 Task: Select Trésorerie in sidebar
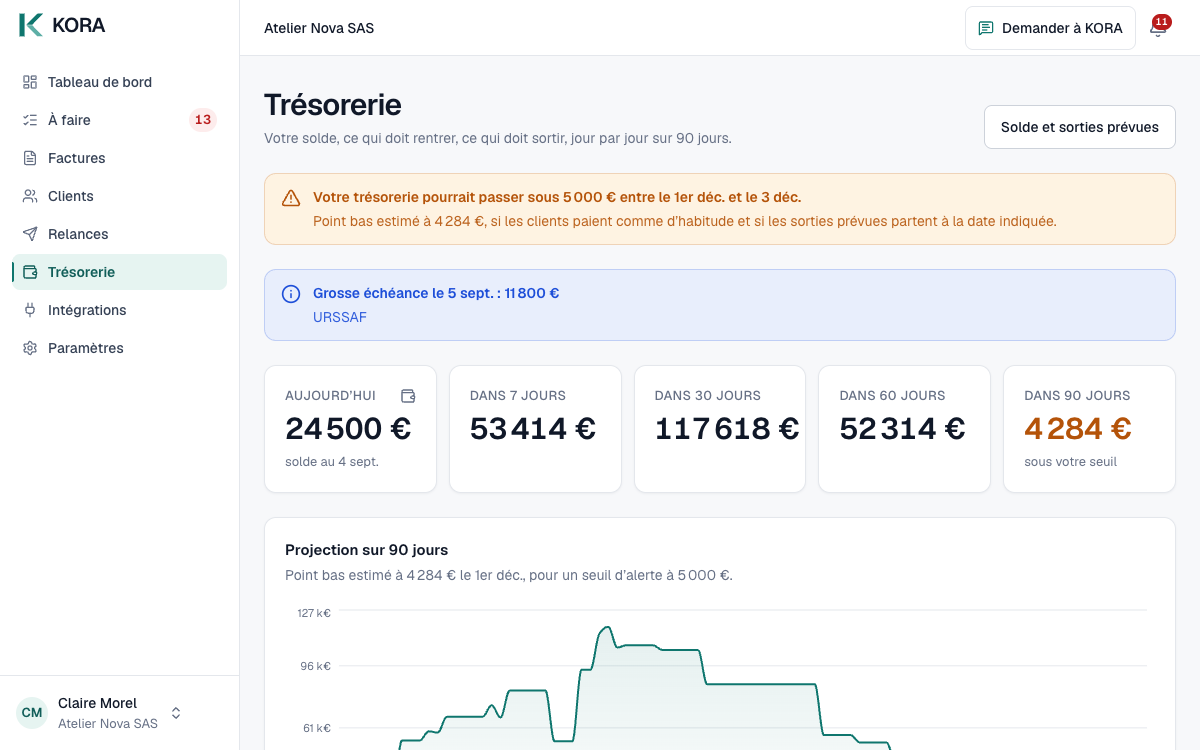tap(120, 272)
